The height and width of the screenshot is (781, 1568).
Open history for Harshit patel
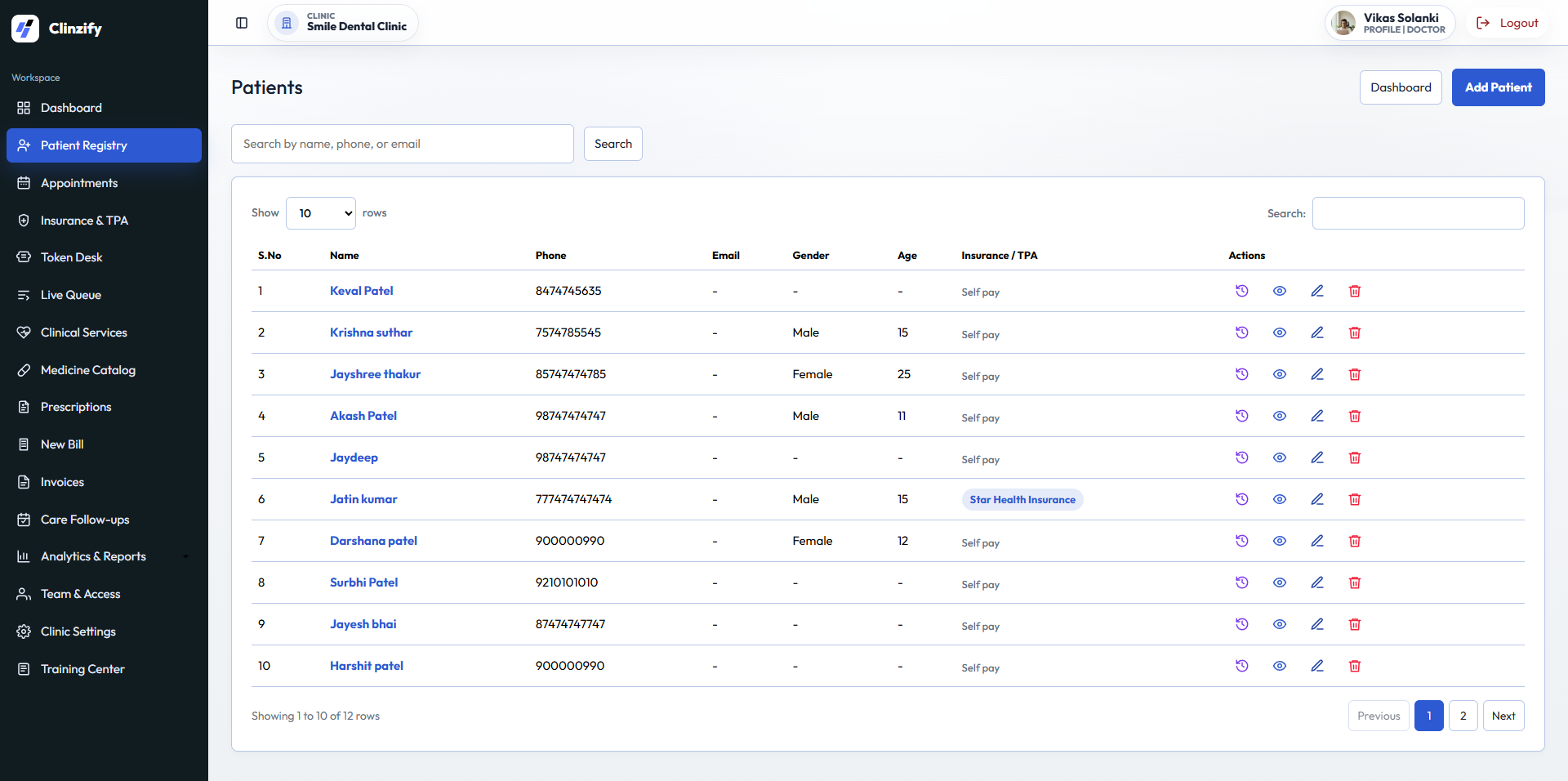(1241, 666)
